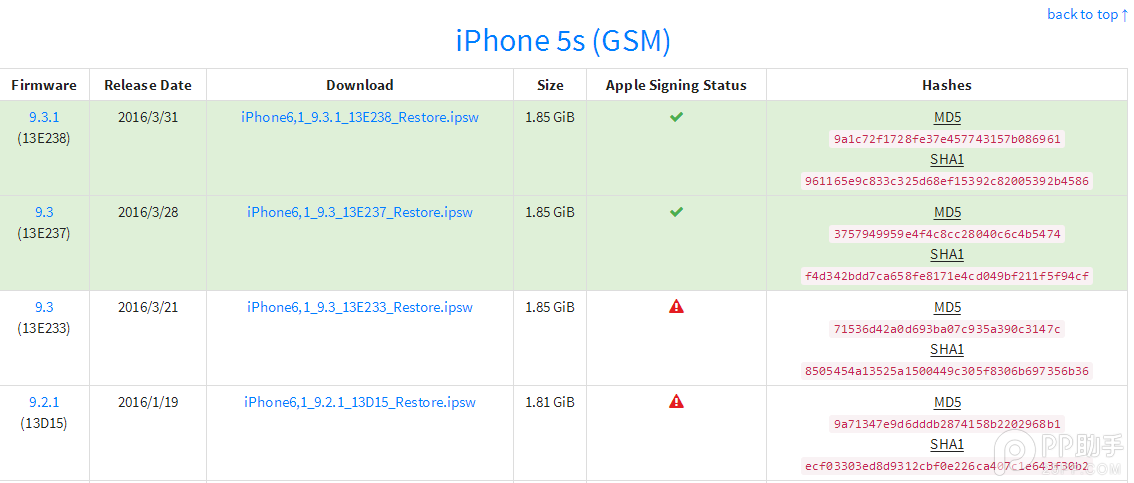Click green checkmark for build 13E237
The width and height of the screenshot is (1134, 483).
676,212
